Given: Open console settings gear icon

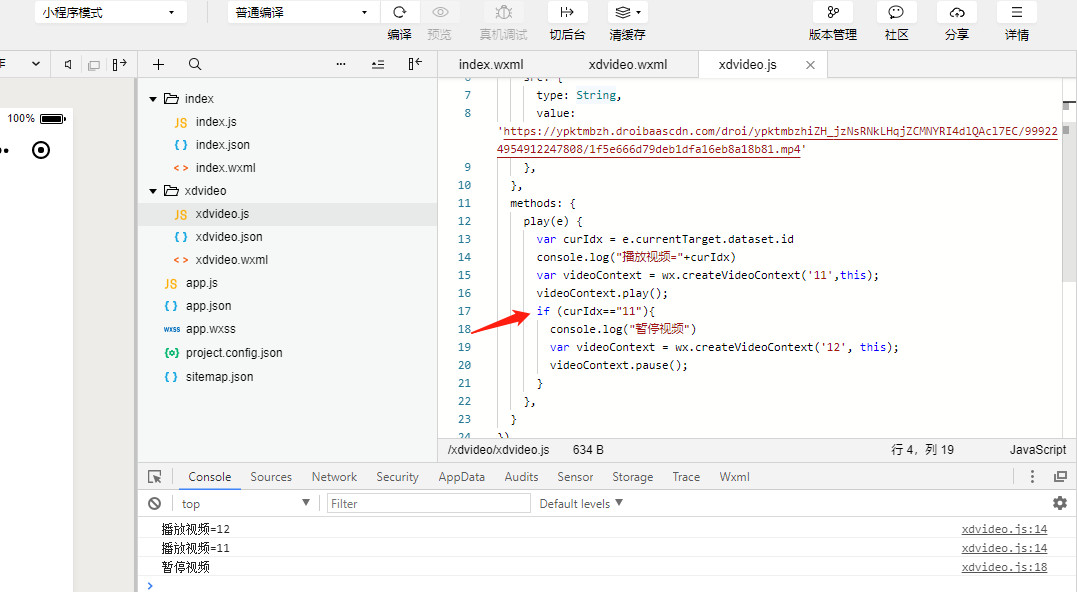Looking at the screenshot, I should click(1060, 503).
